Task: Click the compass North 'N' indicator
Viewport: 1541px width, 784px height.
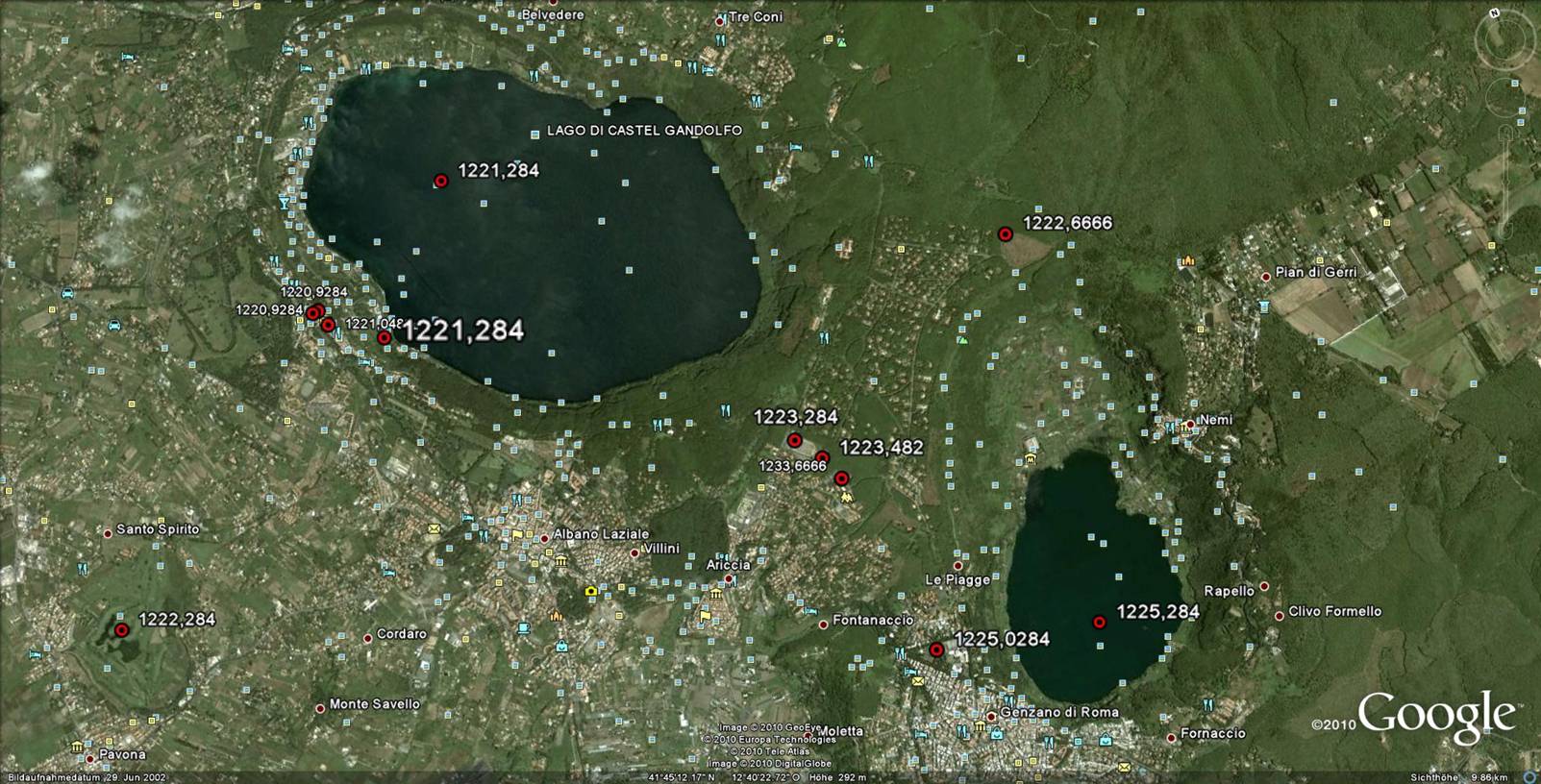Action: coord(1496,12)
